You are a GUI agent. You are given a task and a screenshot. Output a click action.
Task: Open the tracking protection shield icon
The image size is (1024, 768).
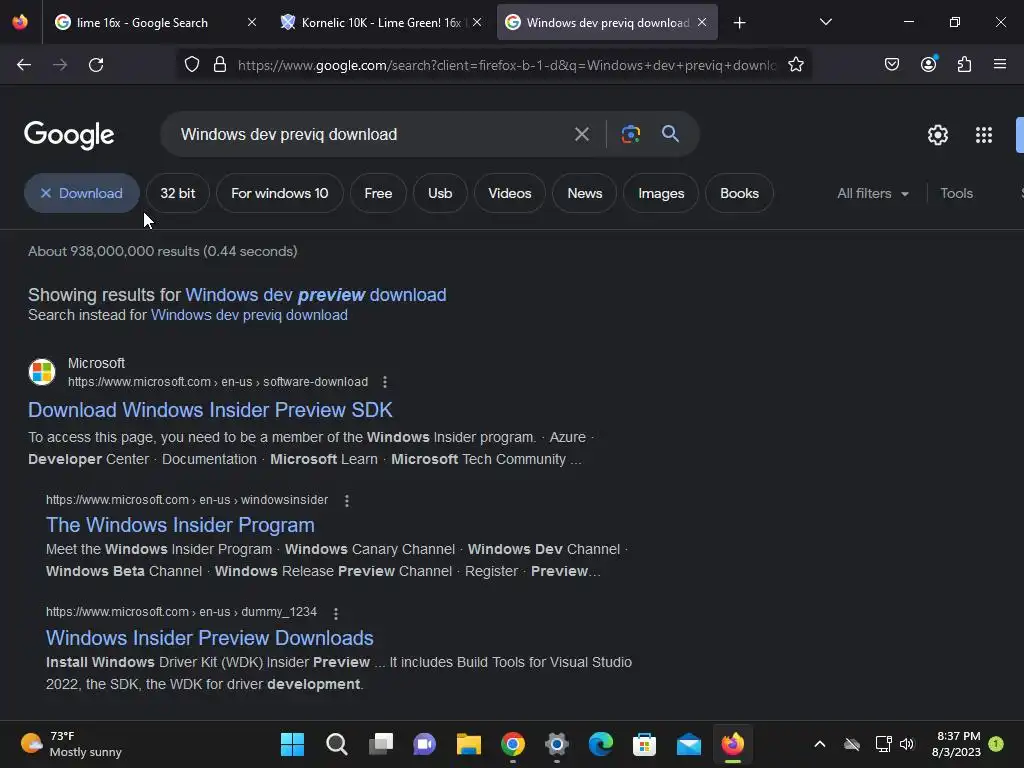[191, 65]
